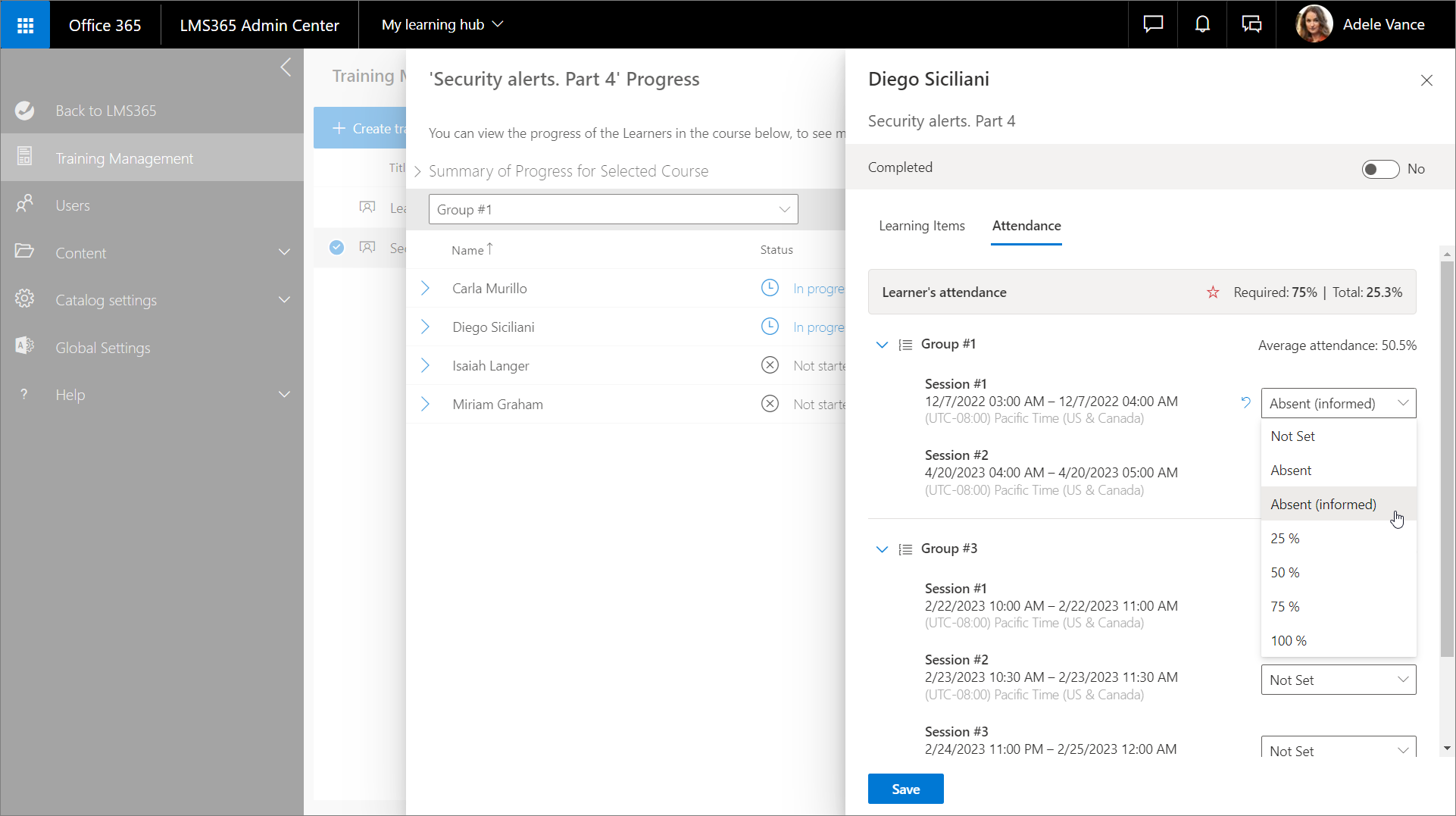Click the notifications bell icon
1456x816 pixels.
(x=1202, y=24)
